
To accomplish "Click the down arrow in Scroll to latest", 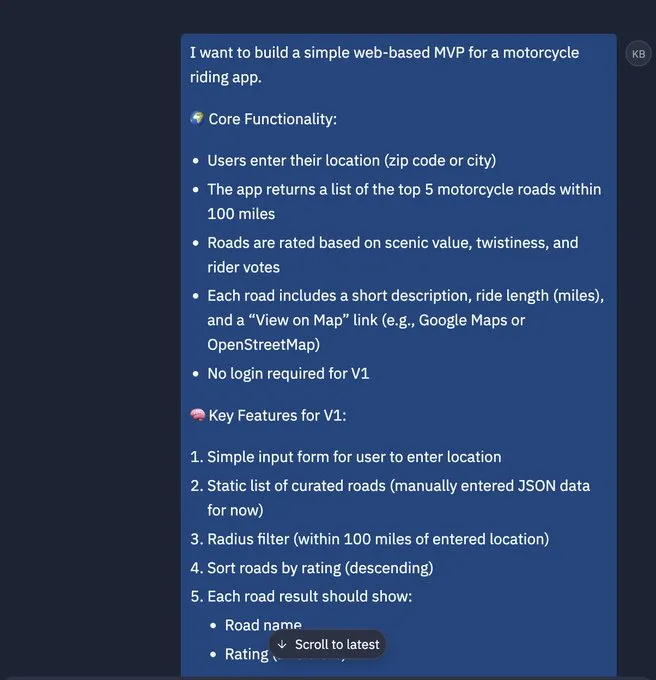I will [282, 644].
